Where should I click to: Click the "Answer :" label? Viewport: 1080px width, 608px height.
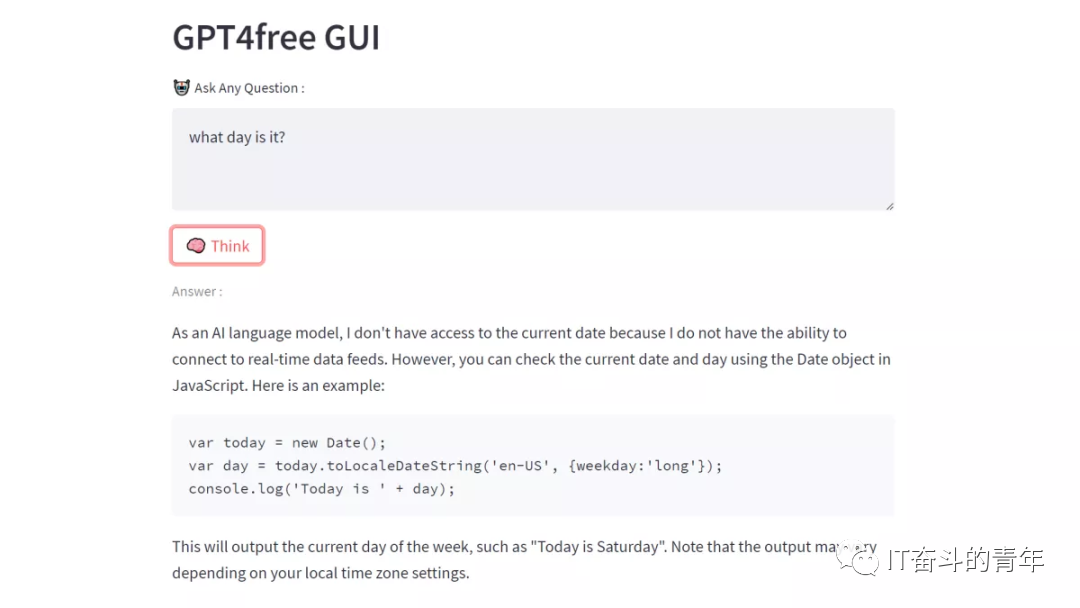(197, 291)
